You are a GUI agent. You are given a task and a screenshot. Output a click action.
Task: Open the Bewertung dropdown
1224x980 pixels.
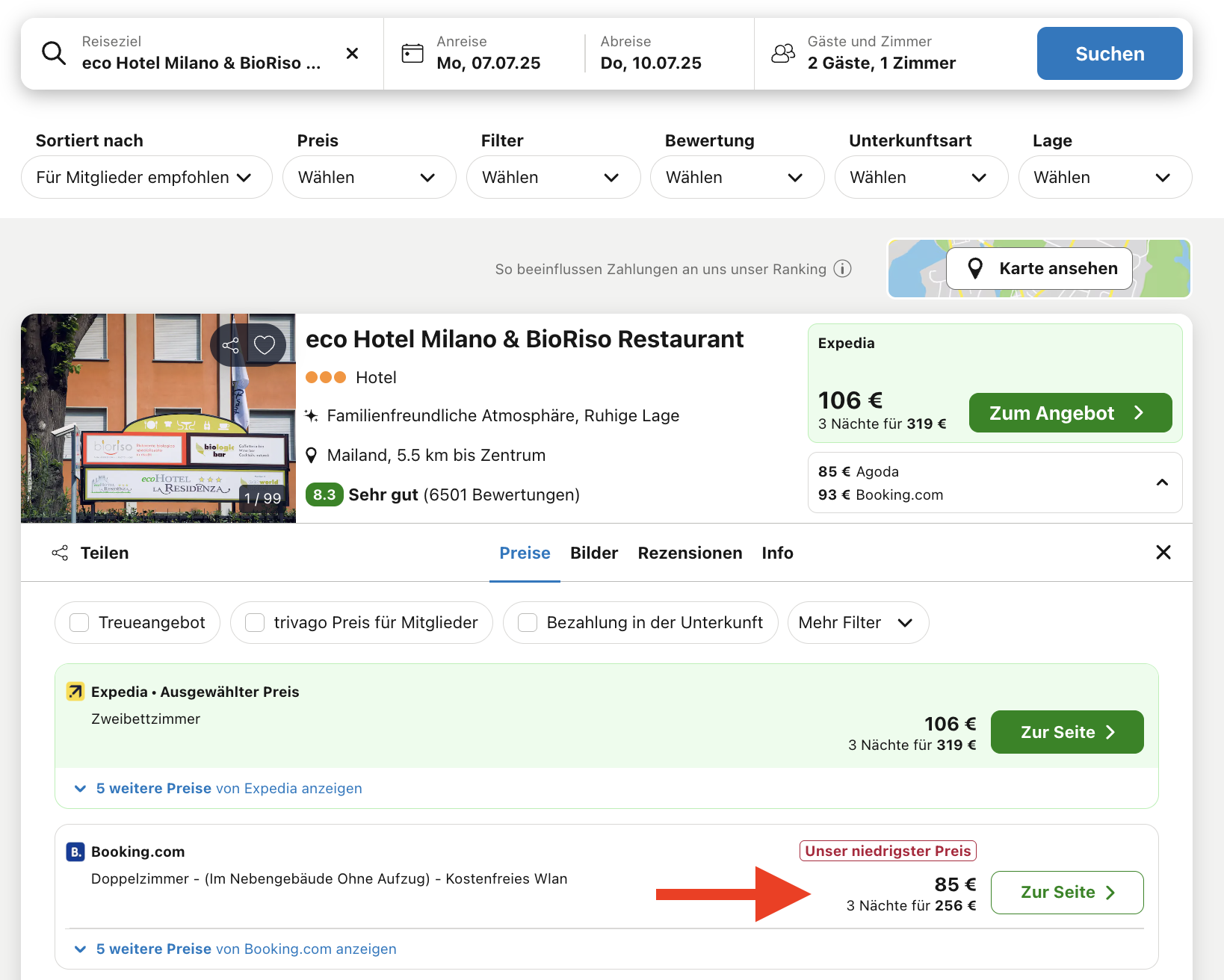(737, 177)
